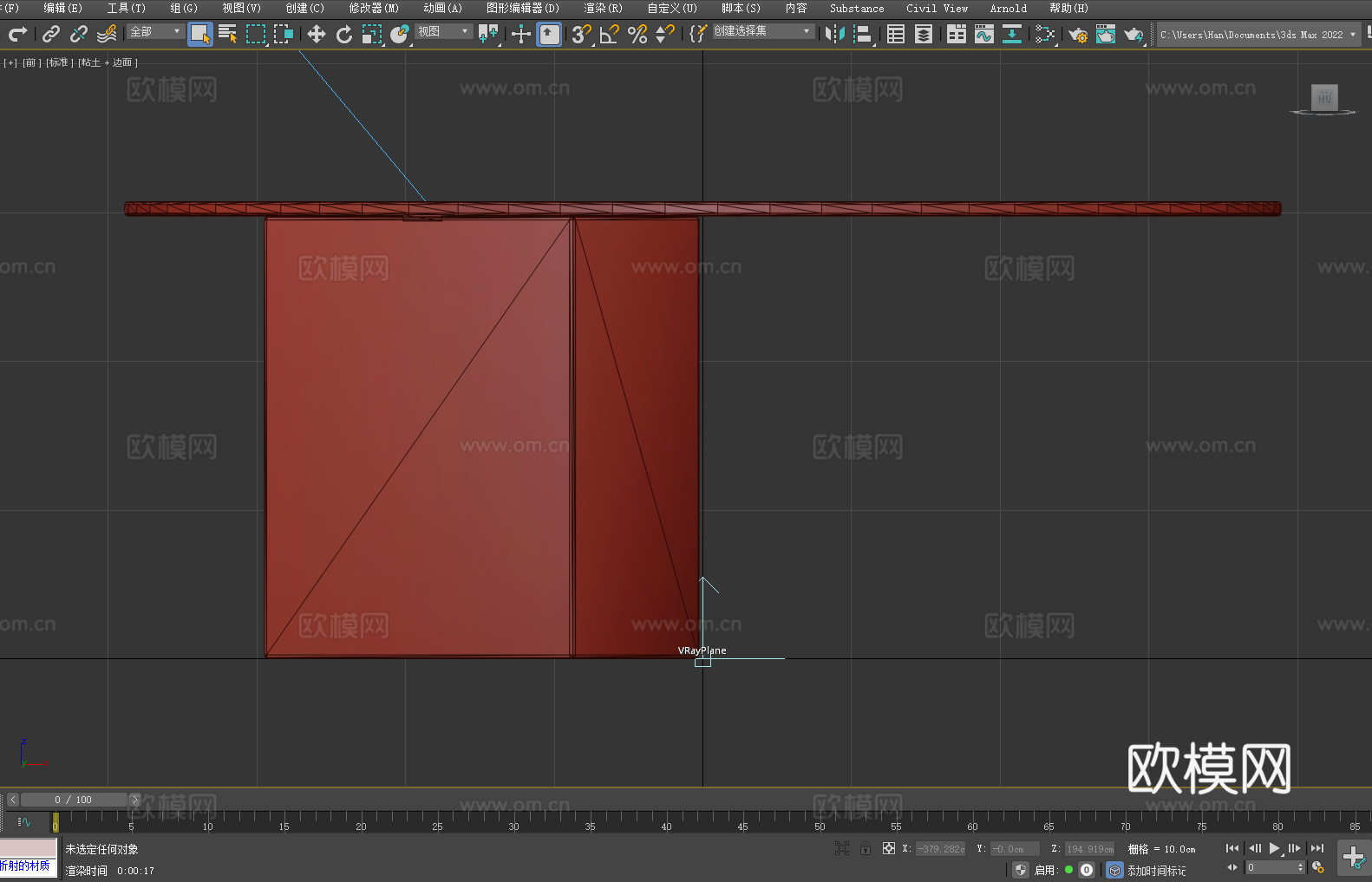This screenshot has height=882, width=1372.
Task: Open the 修改器(M) menu
Action: (x=374, y=8)
